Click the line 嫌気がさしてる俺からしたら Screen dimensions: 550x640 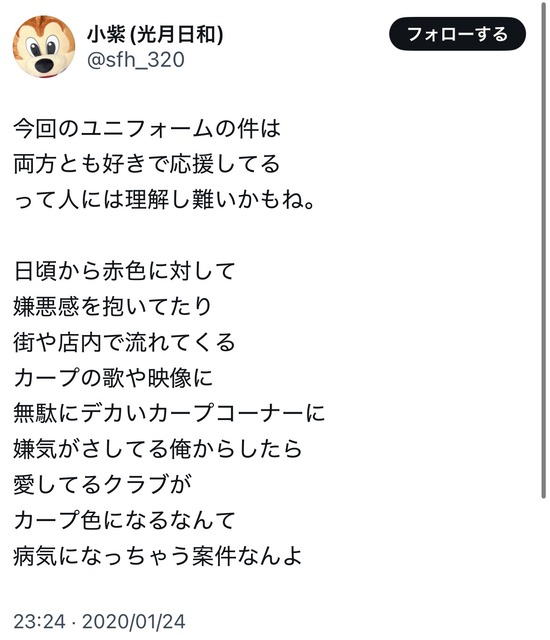point(158,449)
